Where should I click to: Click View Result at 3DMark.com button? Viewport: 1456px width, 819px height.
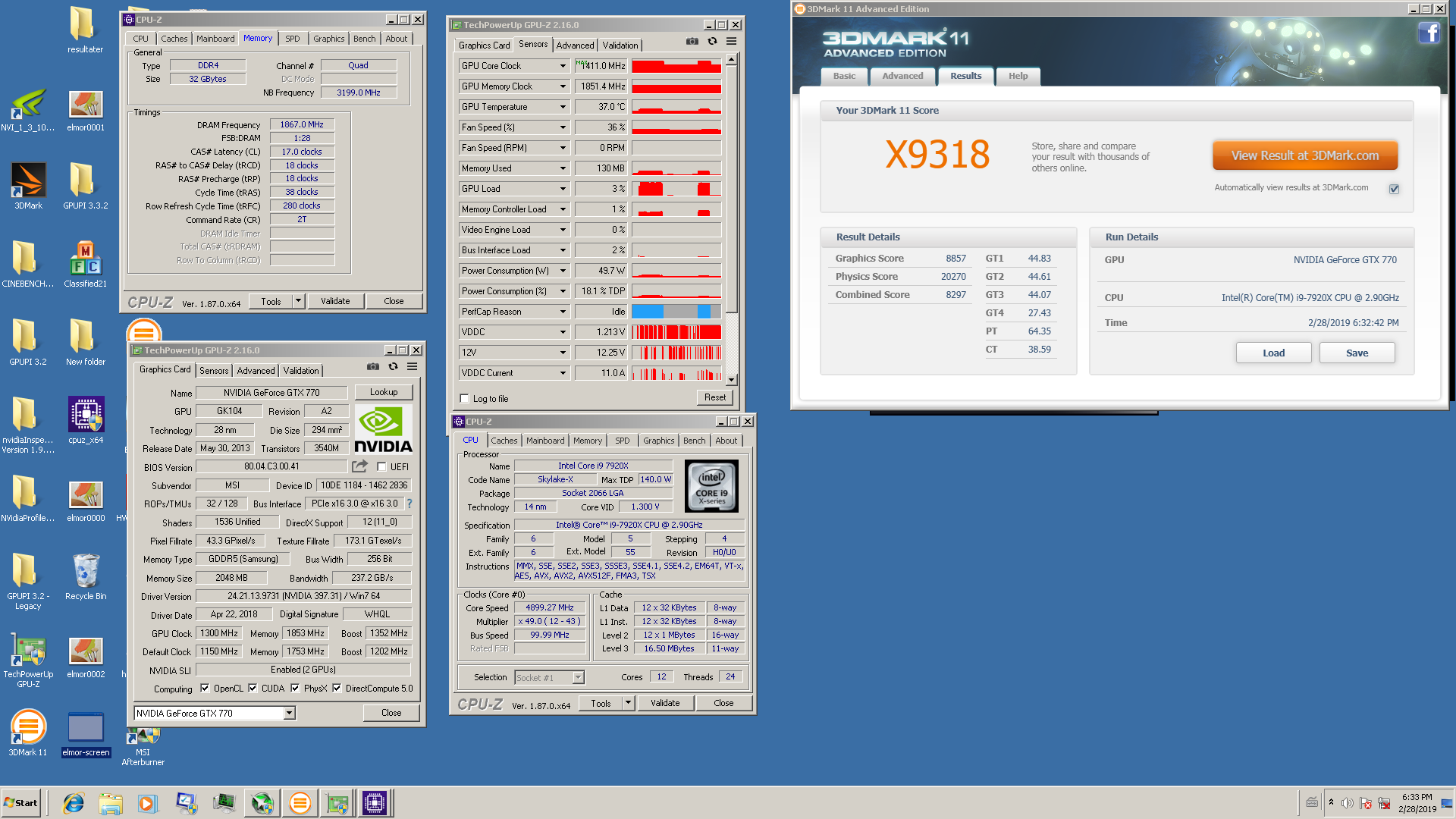pyautogui.click(x=1304, y=155)
